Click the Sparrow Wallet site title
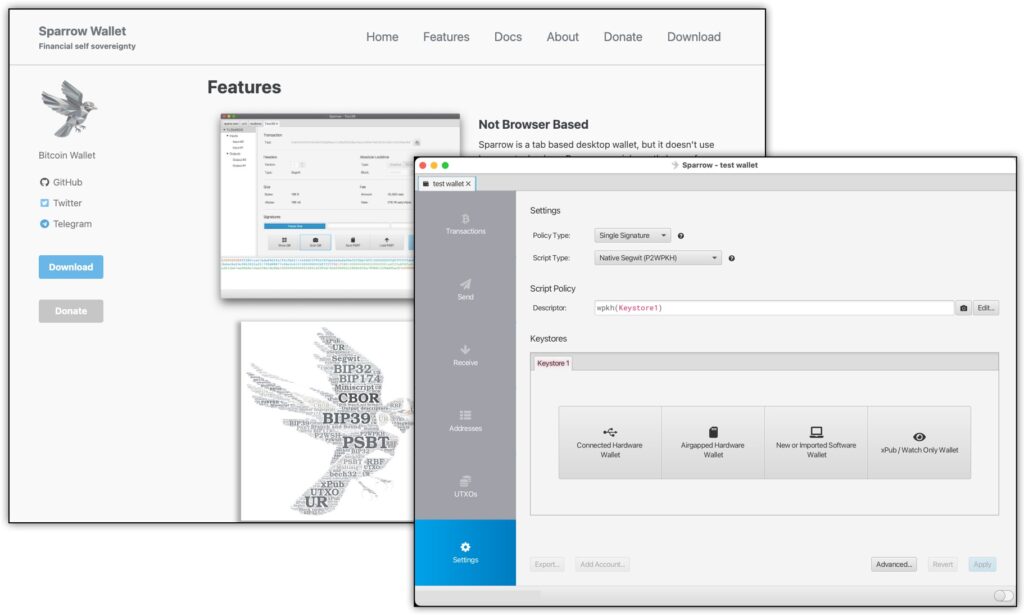This screenshot has width=1024, height=615. click(x=82, y=31)
